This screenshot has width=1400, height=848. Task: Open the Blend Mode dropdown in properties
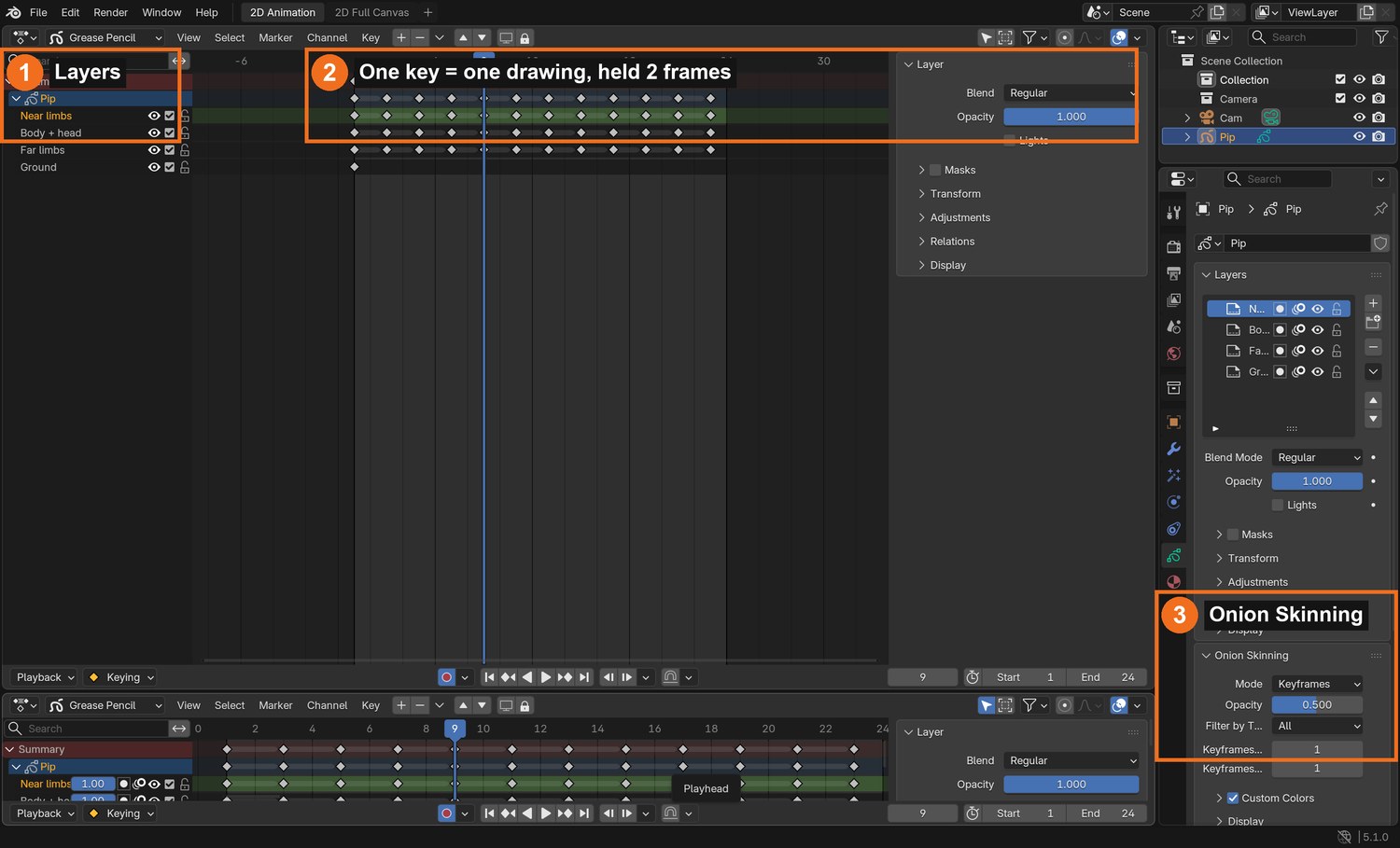point(1317,457)
